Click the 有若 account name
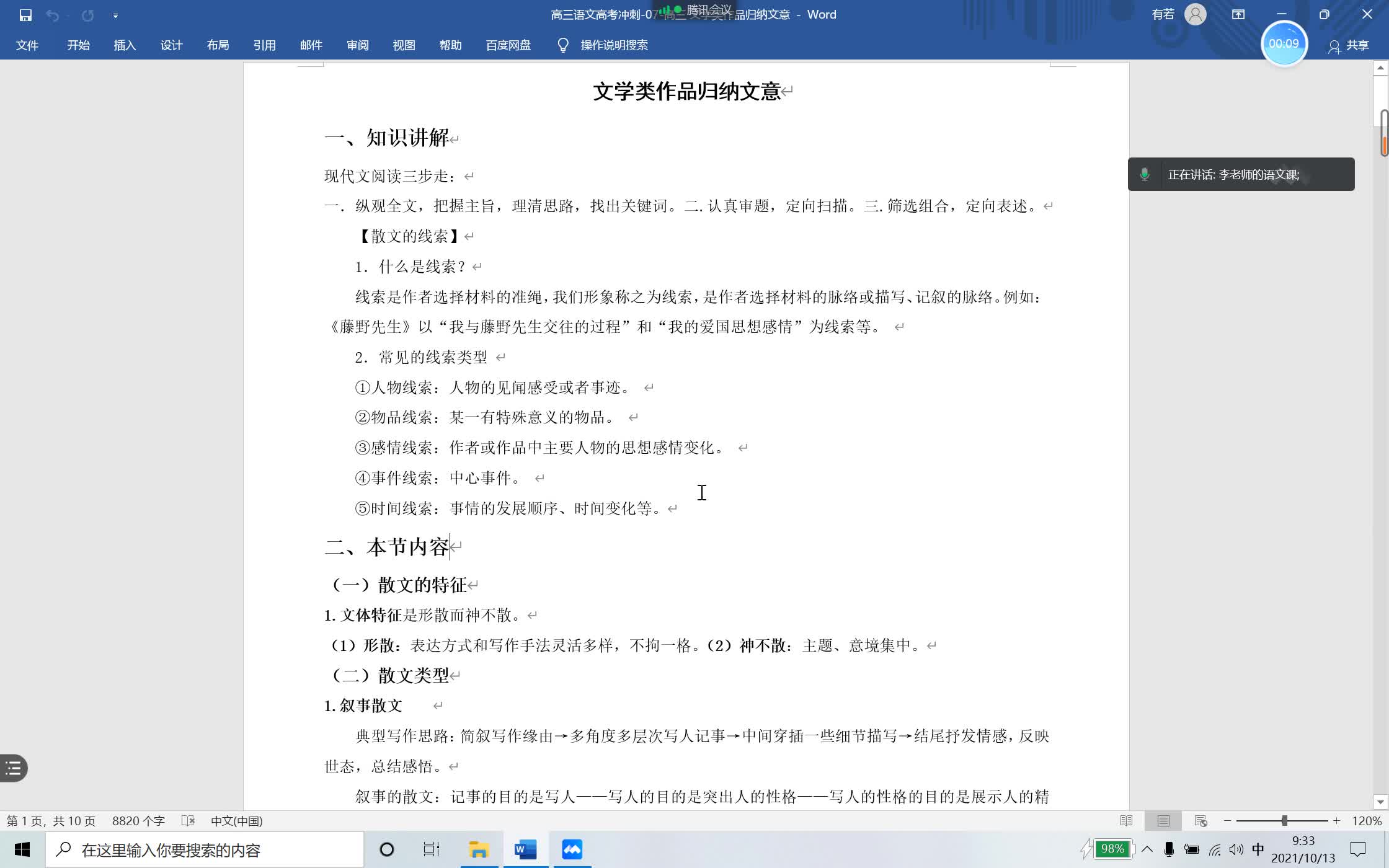The image size is (1389, 868). coord(1163,14)
